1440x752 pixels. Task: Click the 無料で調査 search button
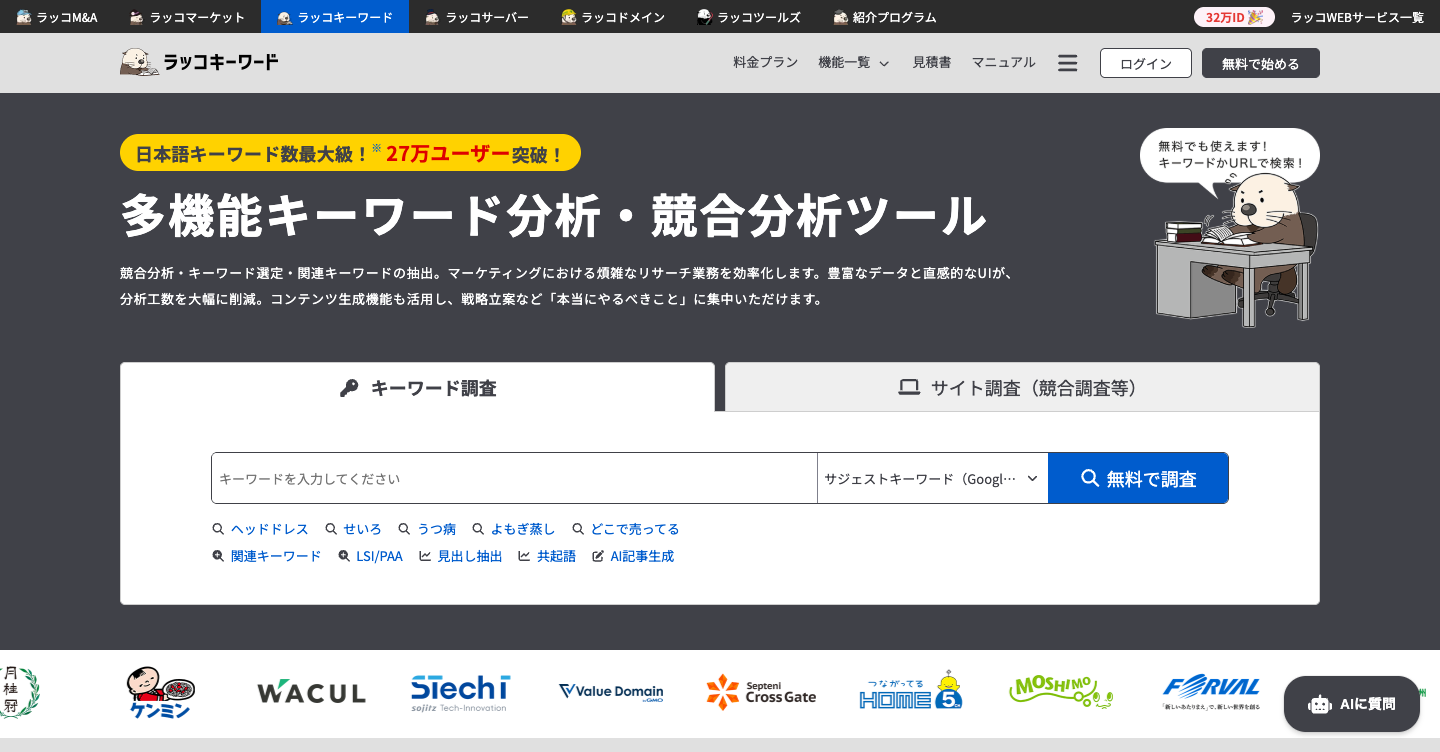(x=1137, y=478)
